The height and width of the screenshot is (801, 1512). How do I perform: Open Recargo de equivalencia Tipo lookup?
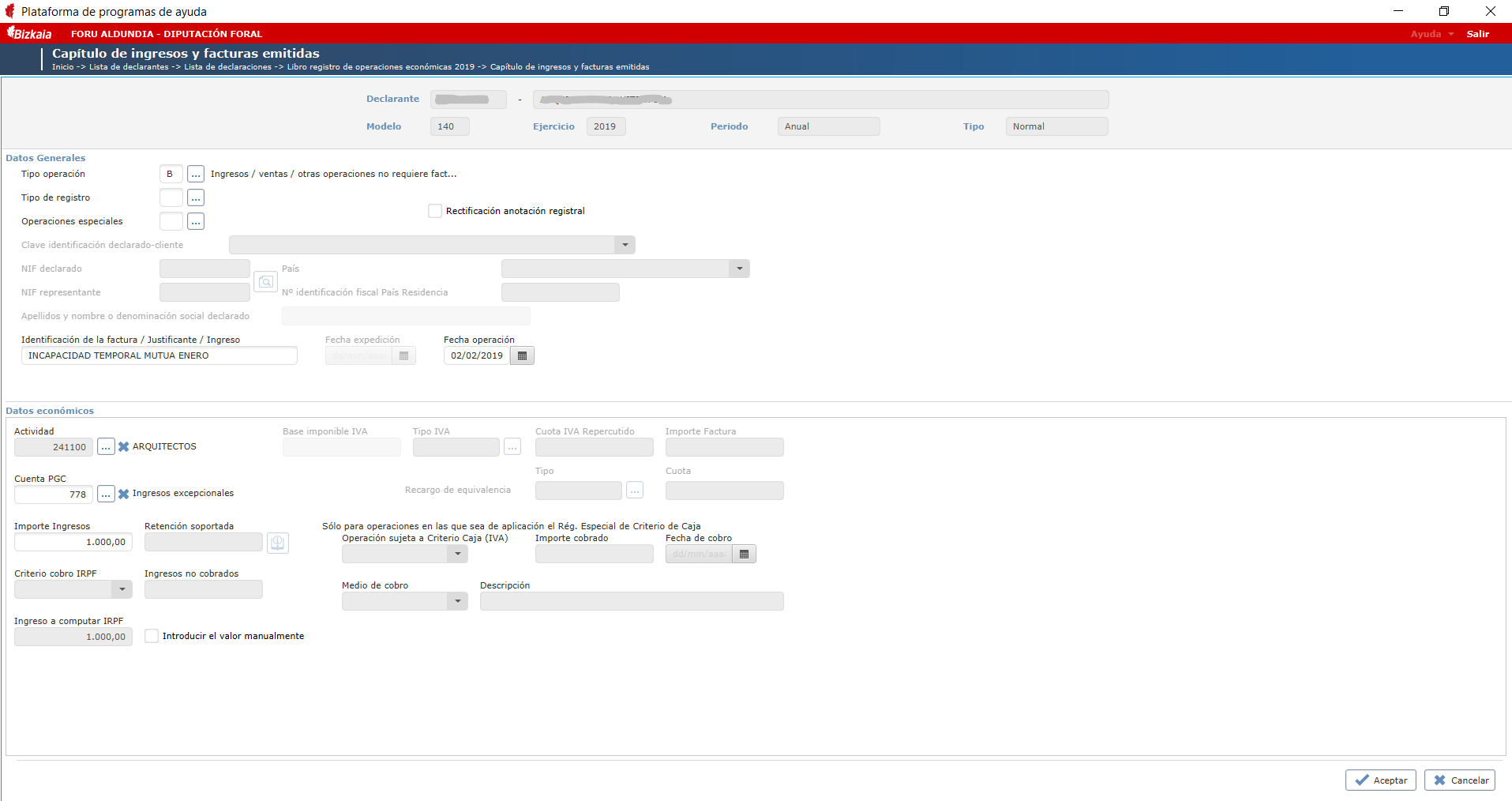[635, 491]
